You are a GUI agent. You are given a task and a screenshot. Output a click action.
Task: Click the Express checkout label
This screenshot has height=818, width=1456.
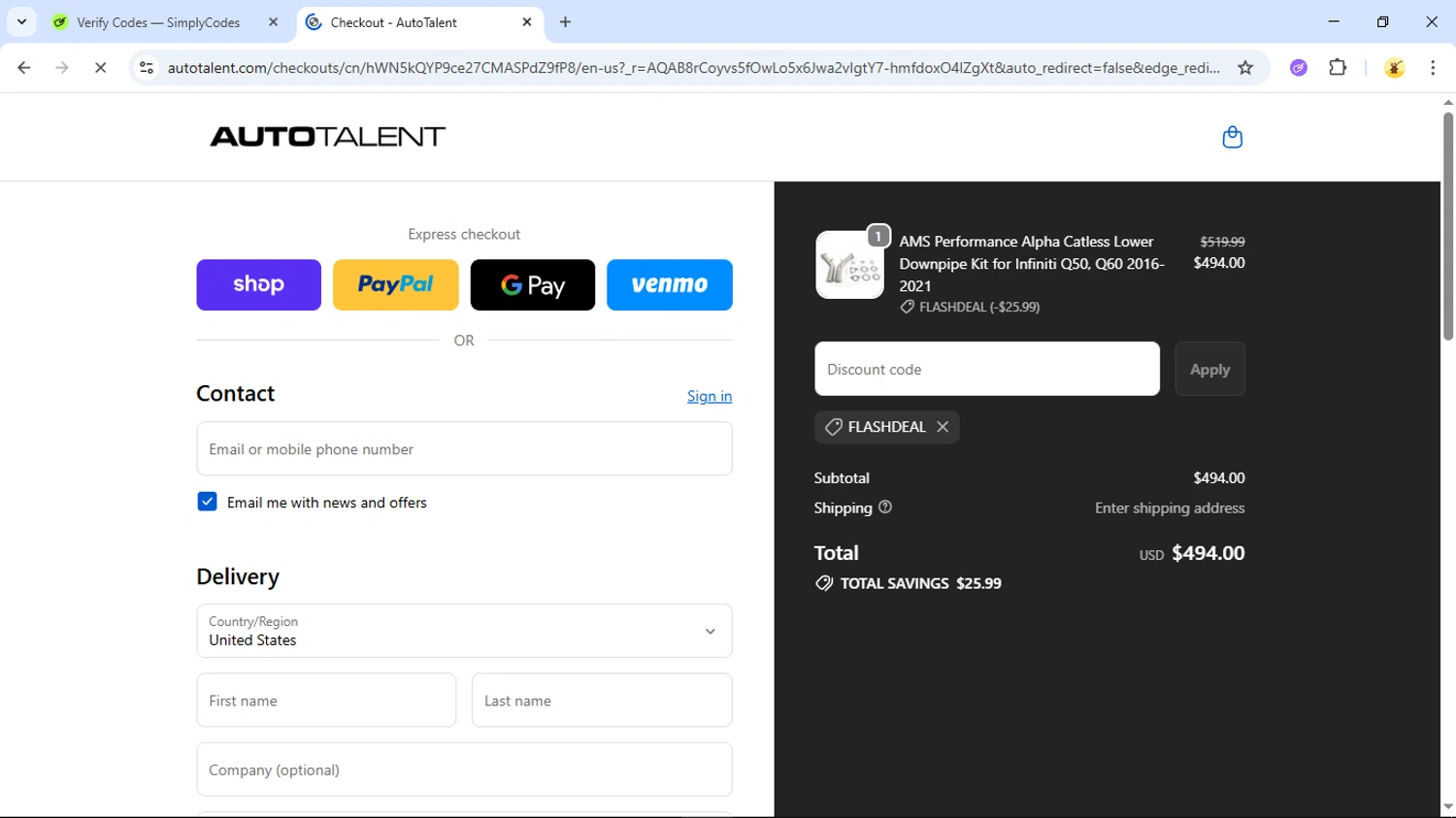pos(464,234)
